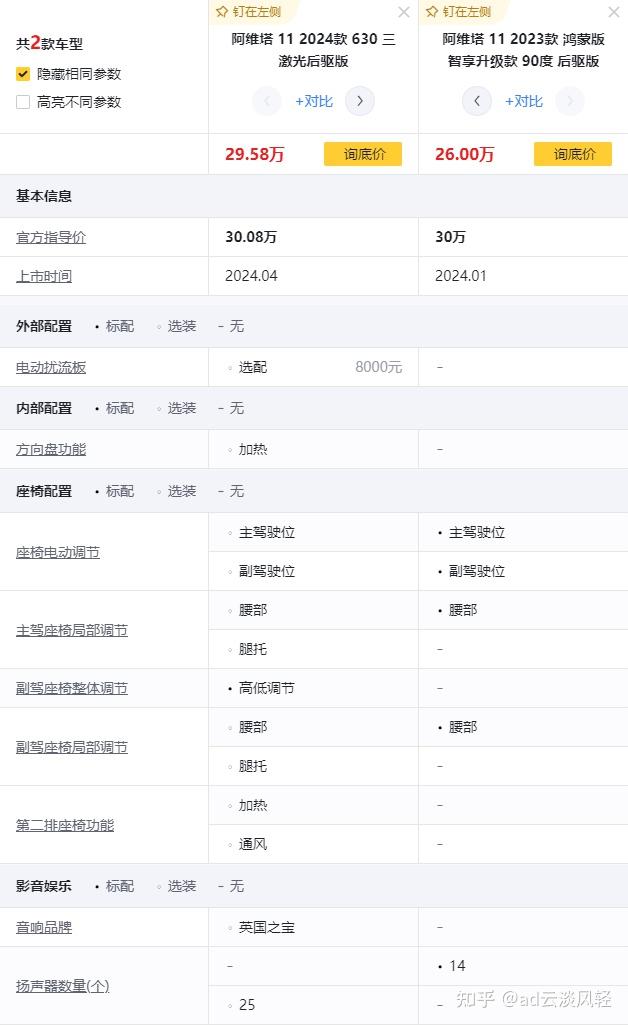The height and width of the screenshot is (1025, 628).
Task: Open the 副驾座椅整体调节 parameter link
Action: tap(72, 688)
